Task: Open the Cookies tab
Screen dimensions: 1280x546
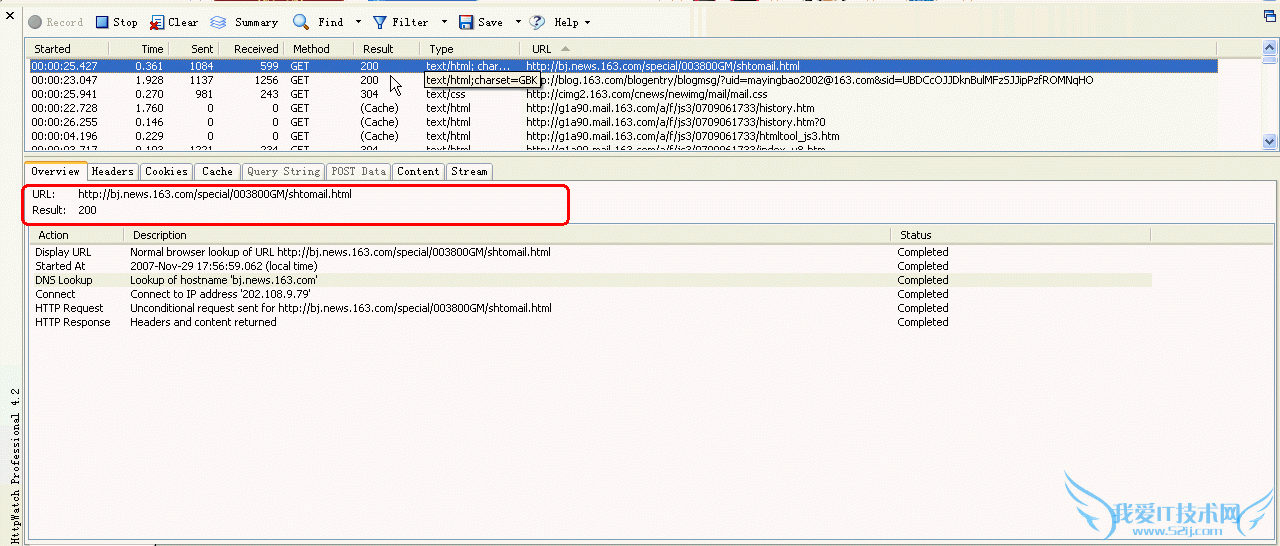Action: [166, 172]
